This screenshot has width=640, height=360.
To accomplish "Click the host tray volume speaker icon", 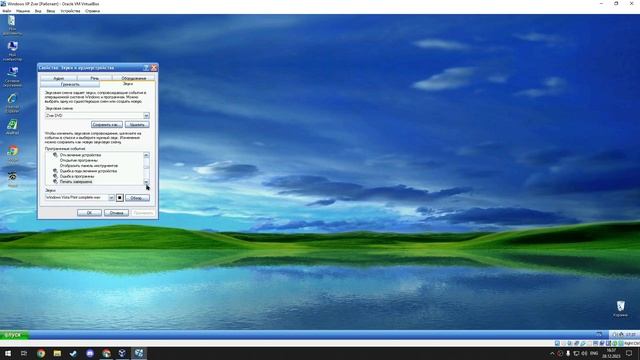I will tap(584, 353).
